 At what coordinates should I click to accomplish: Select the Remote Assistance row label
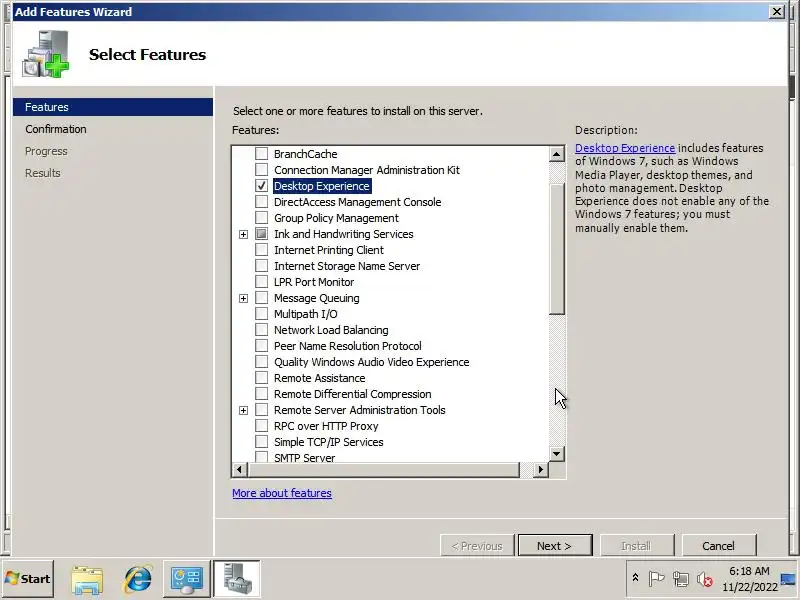click(x=319, y=378)
